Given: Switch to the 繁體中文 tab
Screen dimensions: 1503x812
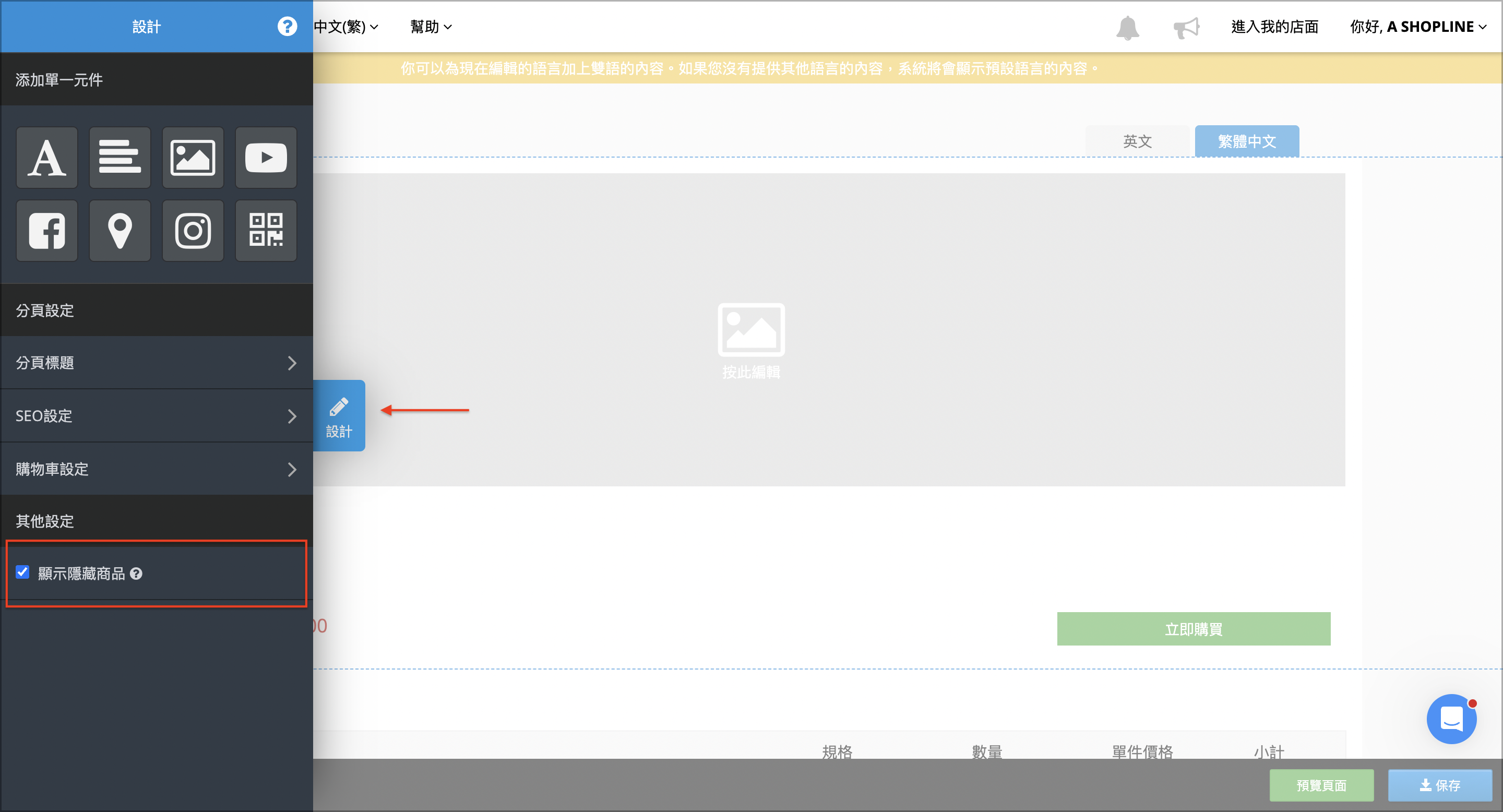Looking at the screenshot, I should click(x=1247, y=141).
